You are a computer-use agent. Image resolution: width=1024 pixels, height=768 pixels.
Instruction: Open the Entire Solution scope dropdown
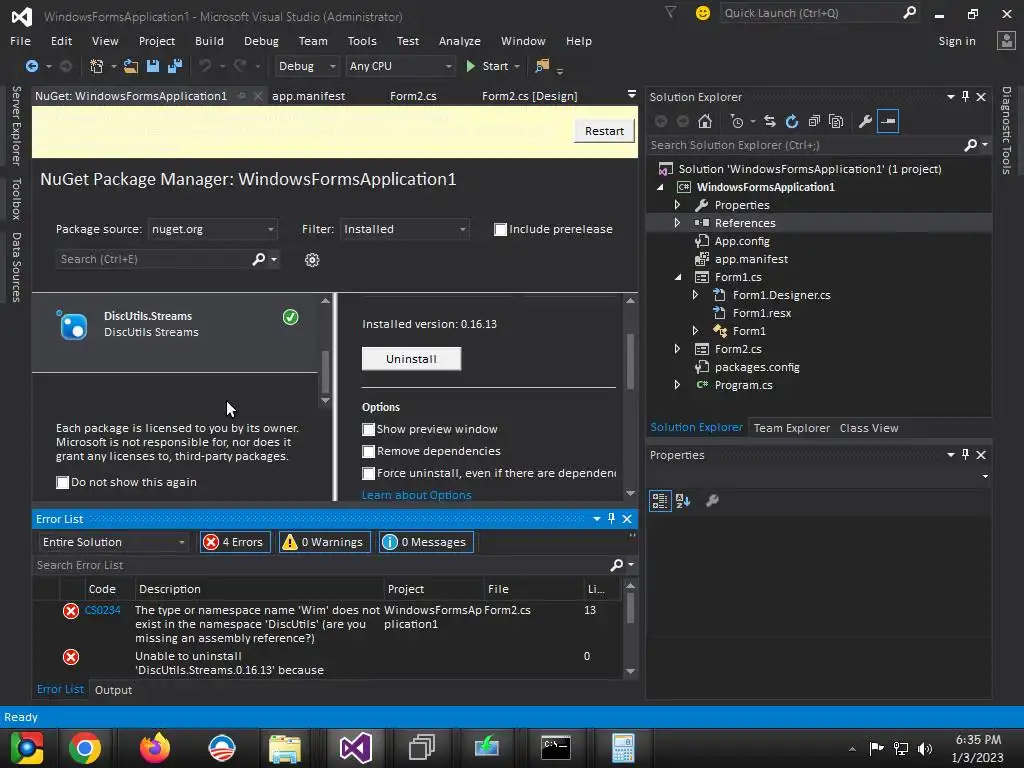[114, 542]
